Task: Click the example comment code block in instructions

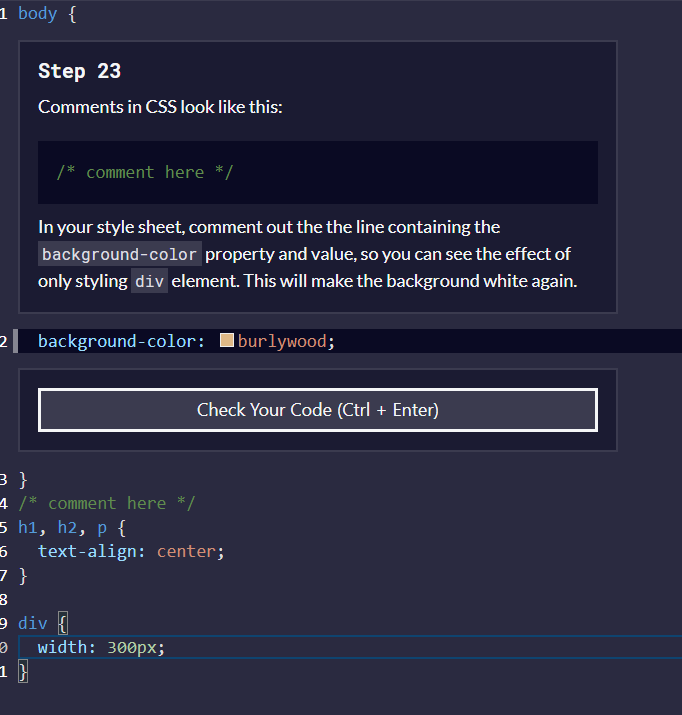Action: [317, 172]
